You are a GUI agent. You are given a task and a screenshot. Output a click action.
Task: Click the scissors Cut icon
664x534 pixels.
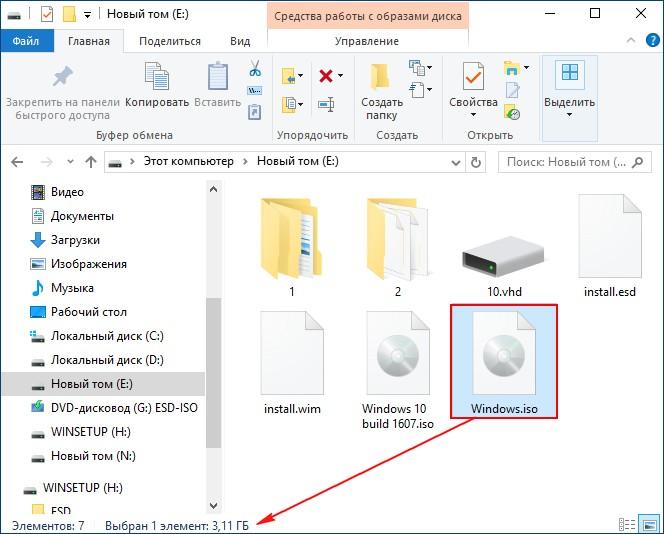[255, 68]
